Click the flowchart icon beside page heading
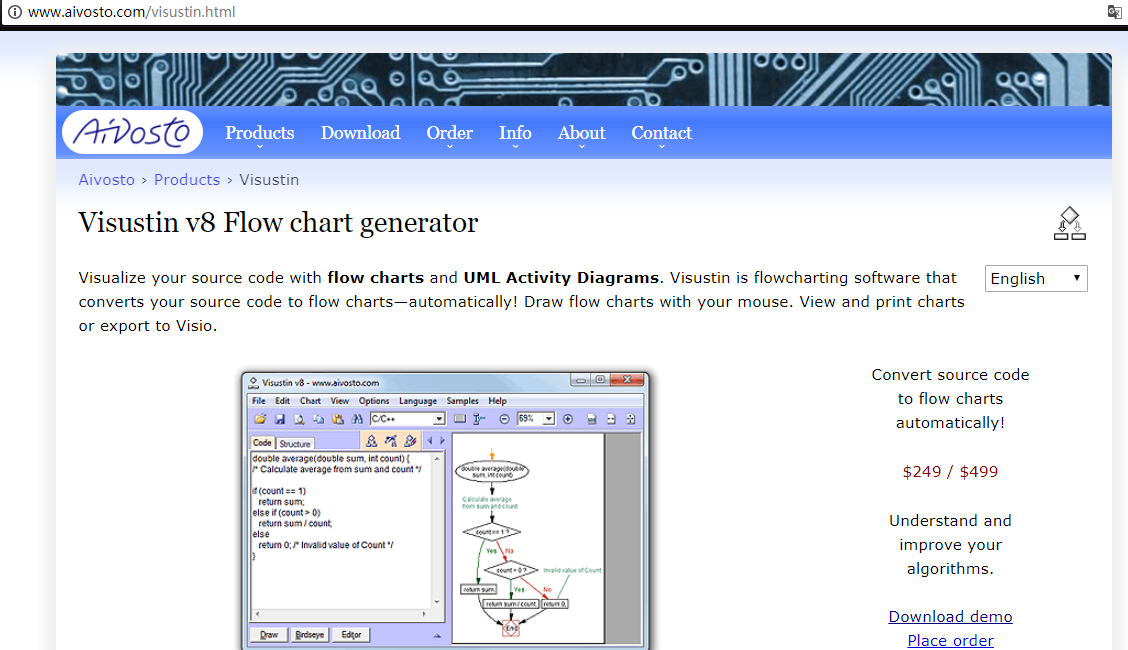Viewport: 1128px width, 650px height. (x=1070, y=224)
